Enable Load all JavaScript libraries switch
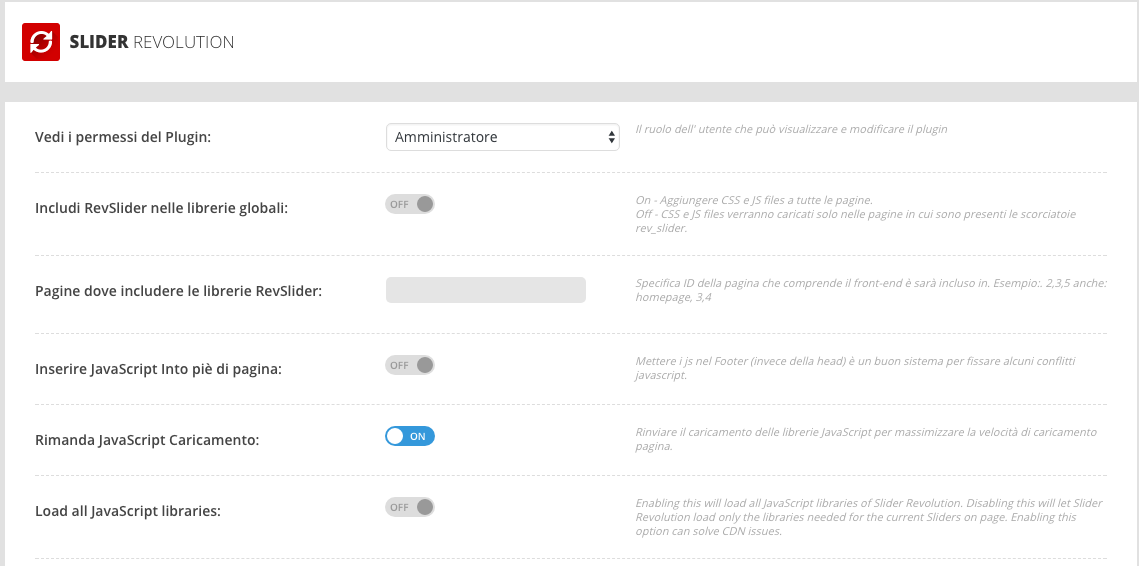 coord(410,507)
